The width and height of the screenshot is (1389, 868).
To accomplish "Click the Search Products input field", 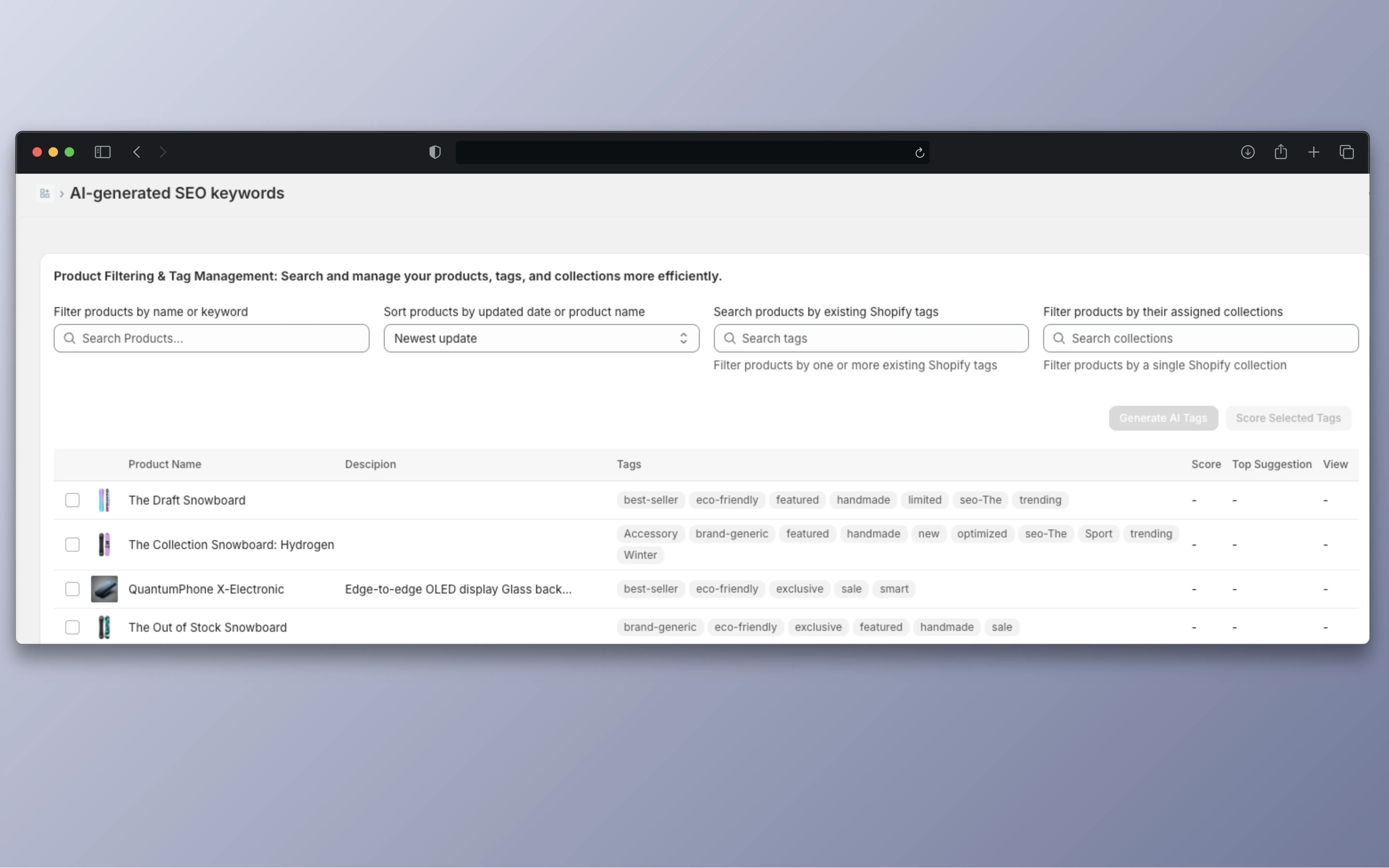I will click(x=211, y=338).
